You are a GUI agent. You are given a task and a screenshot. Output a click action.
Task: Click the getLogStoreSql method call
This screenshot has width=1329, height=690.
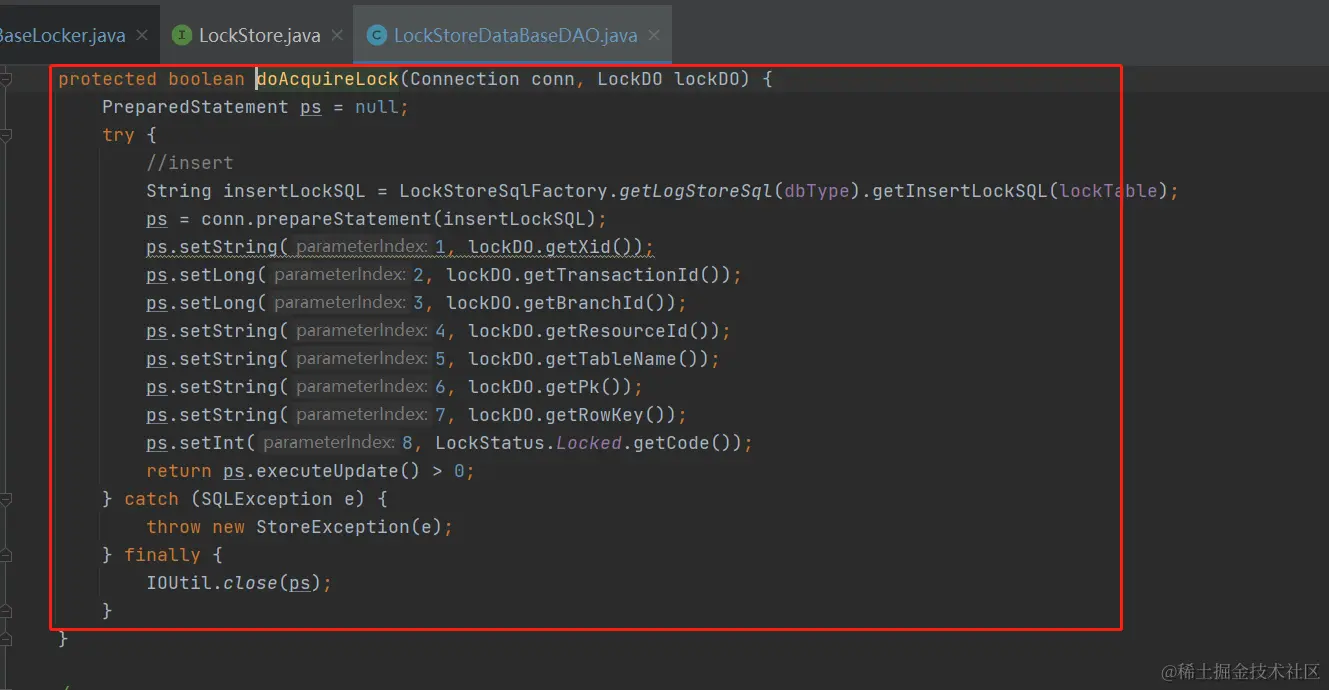click(x=697, y=191)
